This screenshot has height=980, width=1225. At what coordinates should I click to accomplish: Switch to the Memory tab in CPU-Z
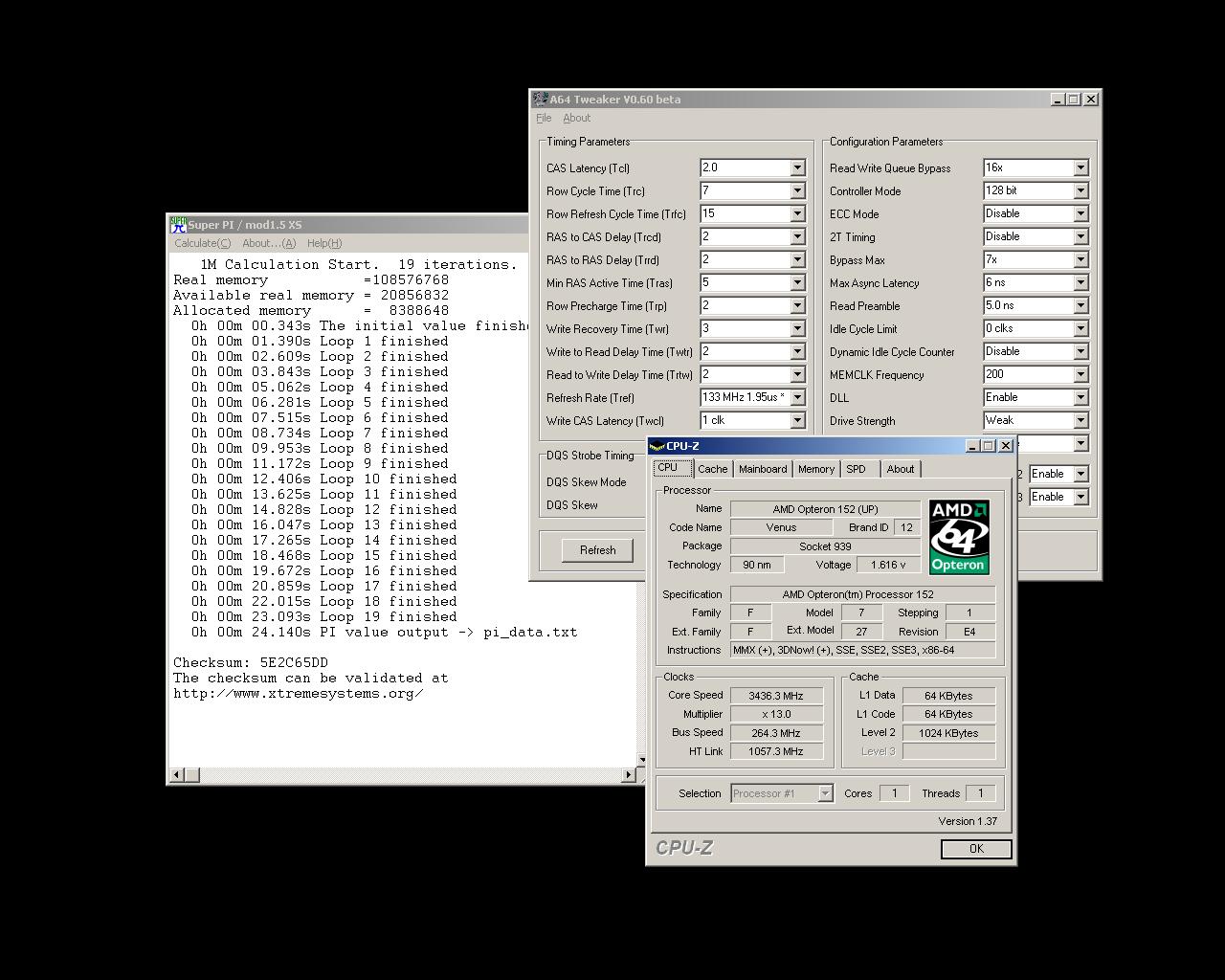[816, 469]
